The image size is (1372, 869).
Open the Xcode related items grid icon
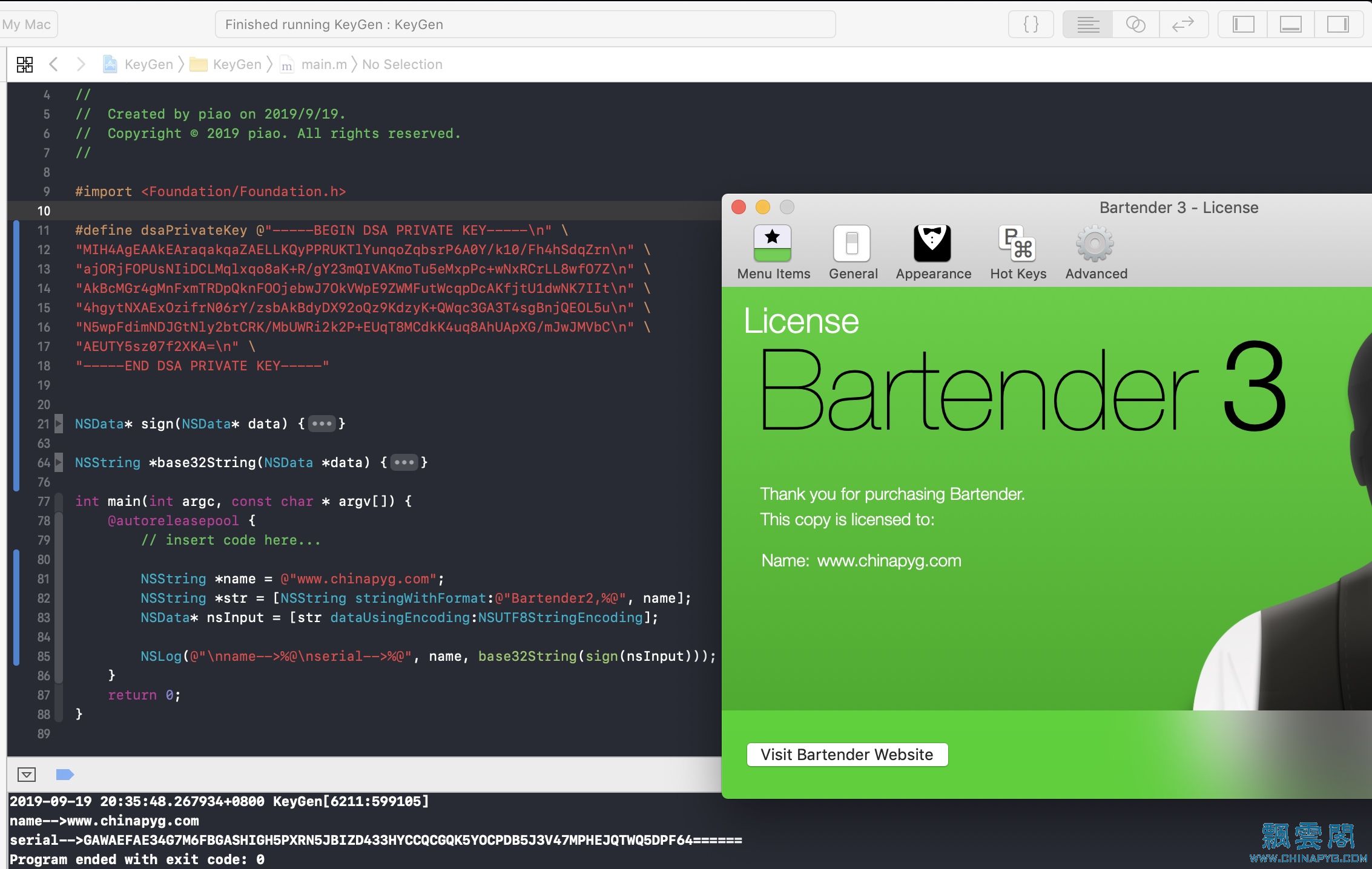(25, 64)
